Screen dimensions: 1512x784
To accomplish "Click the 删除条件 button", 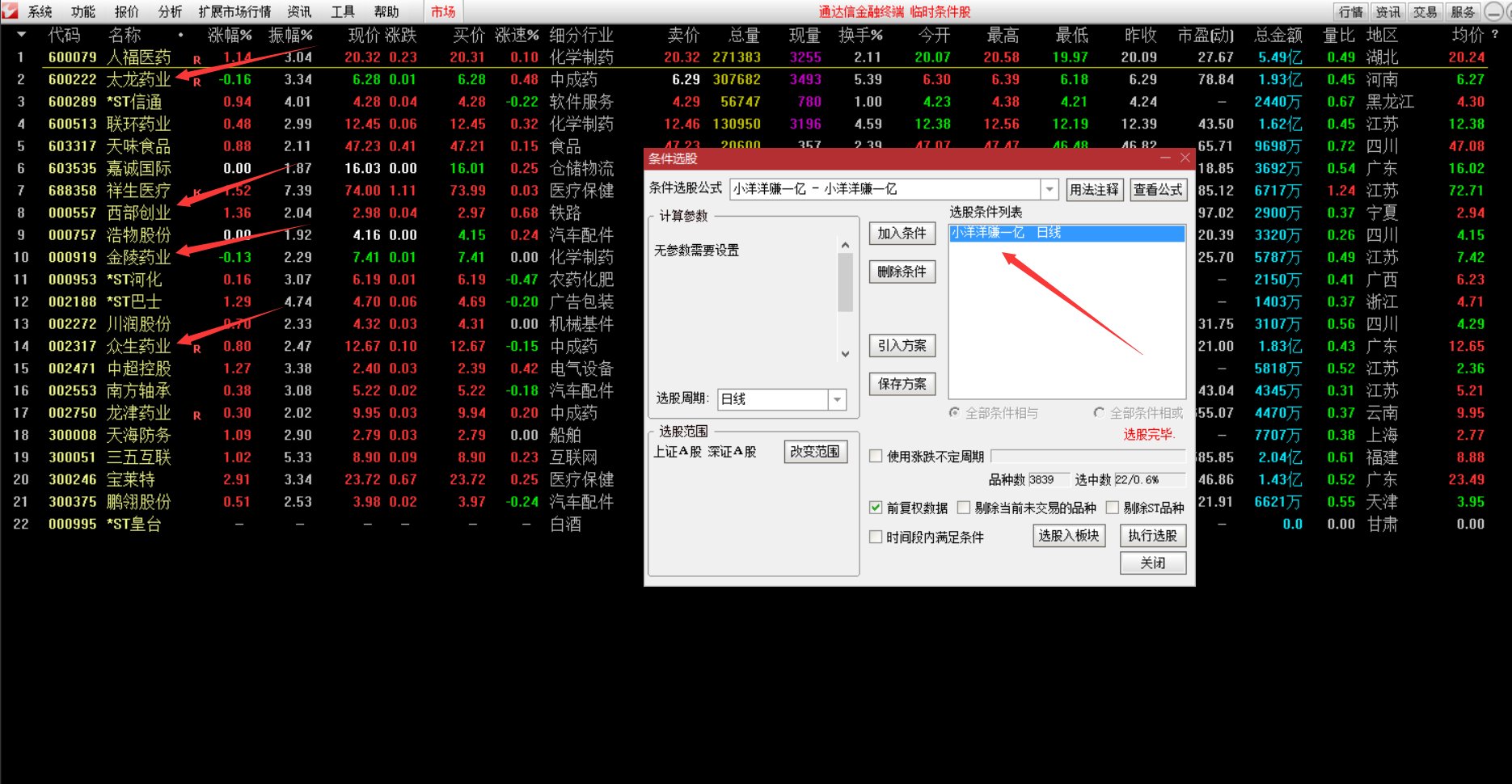I will coord(902,272).
